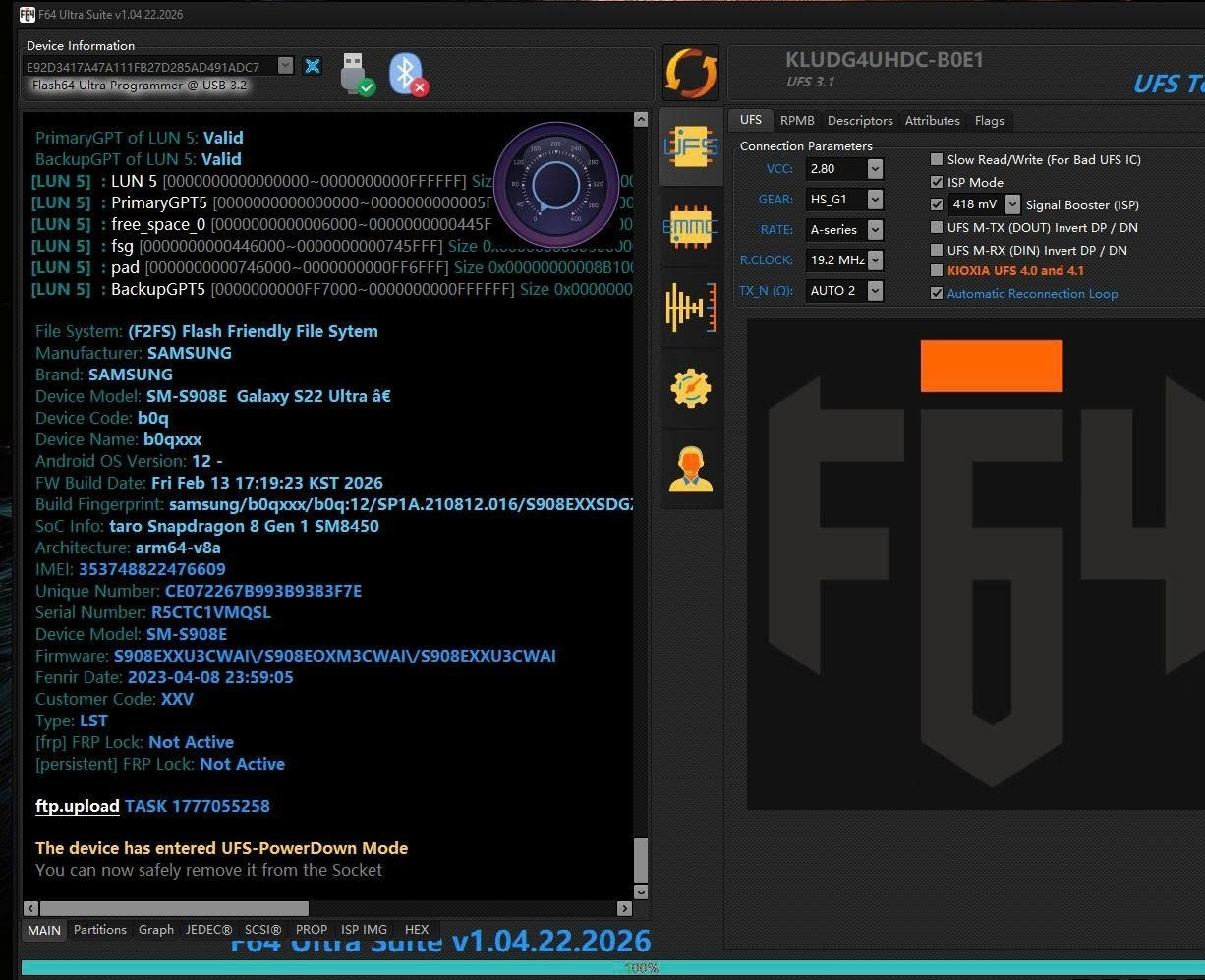Select the ISP IMG bottom tab
The image size is (1205, 980).
click(365, 930)
